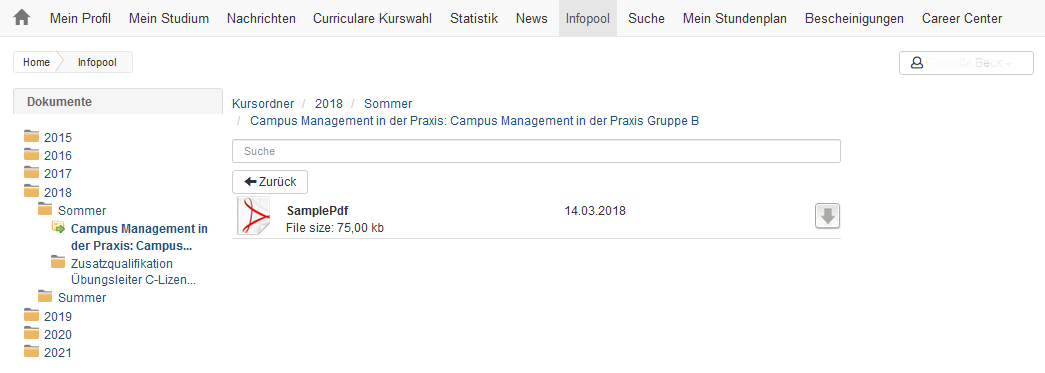Click the 2015 folder icon
1045x373 pixels.
(x=31, y=137)
